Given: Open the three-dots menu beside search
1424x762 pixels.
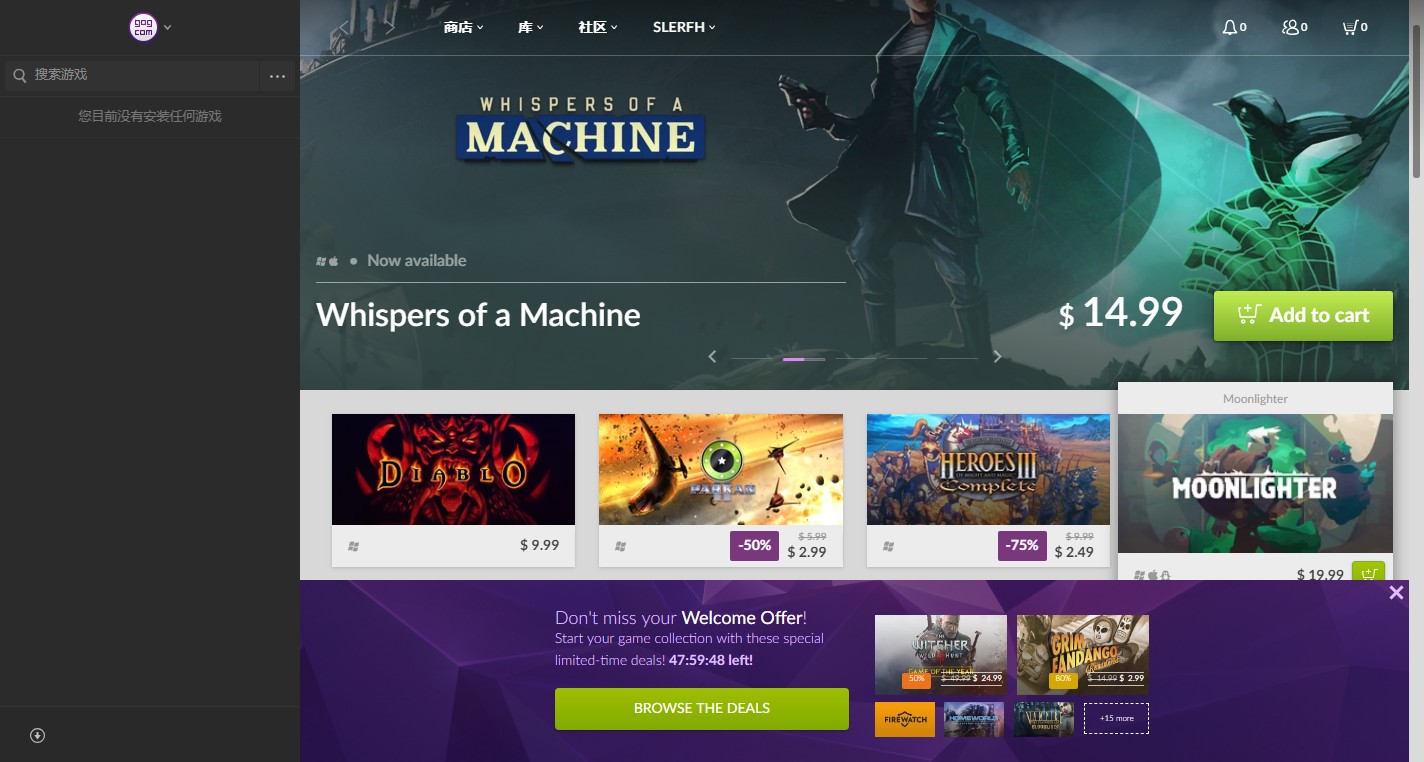Looking at the screenshot, I should click(x=277, y=76).
